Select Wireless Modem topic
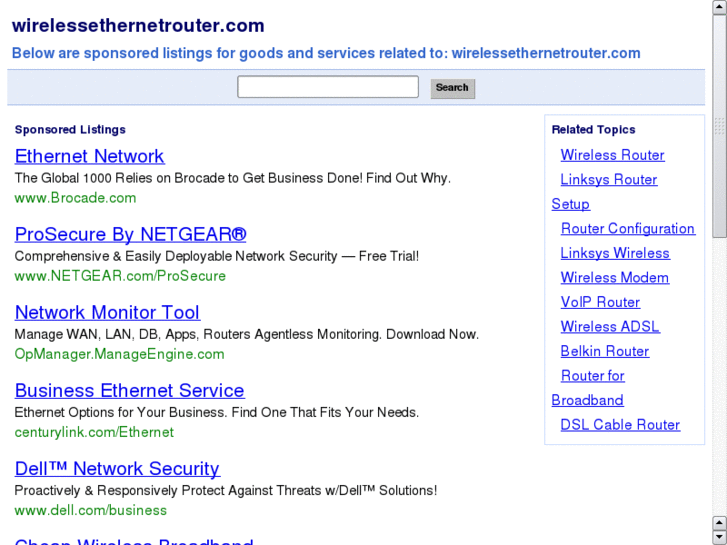Image resolution: width=727 pixels, height=545 pixels. (x=615, y=278)
